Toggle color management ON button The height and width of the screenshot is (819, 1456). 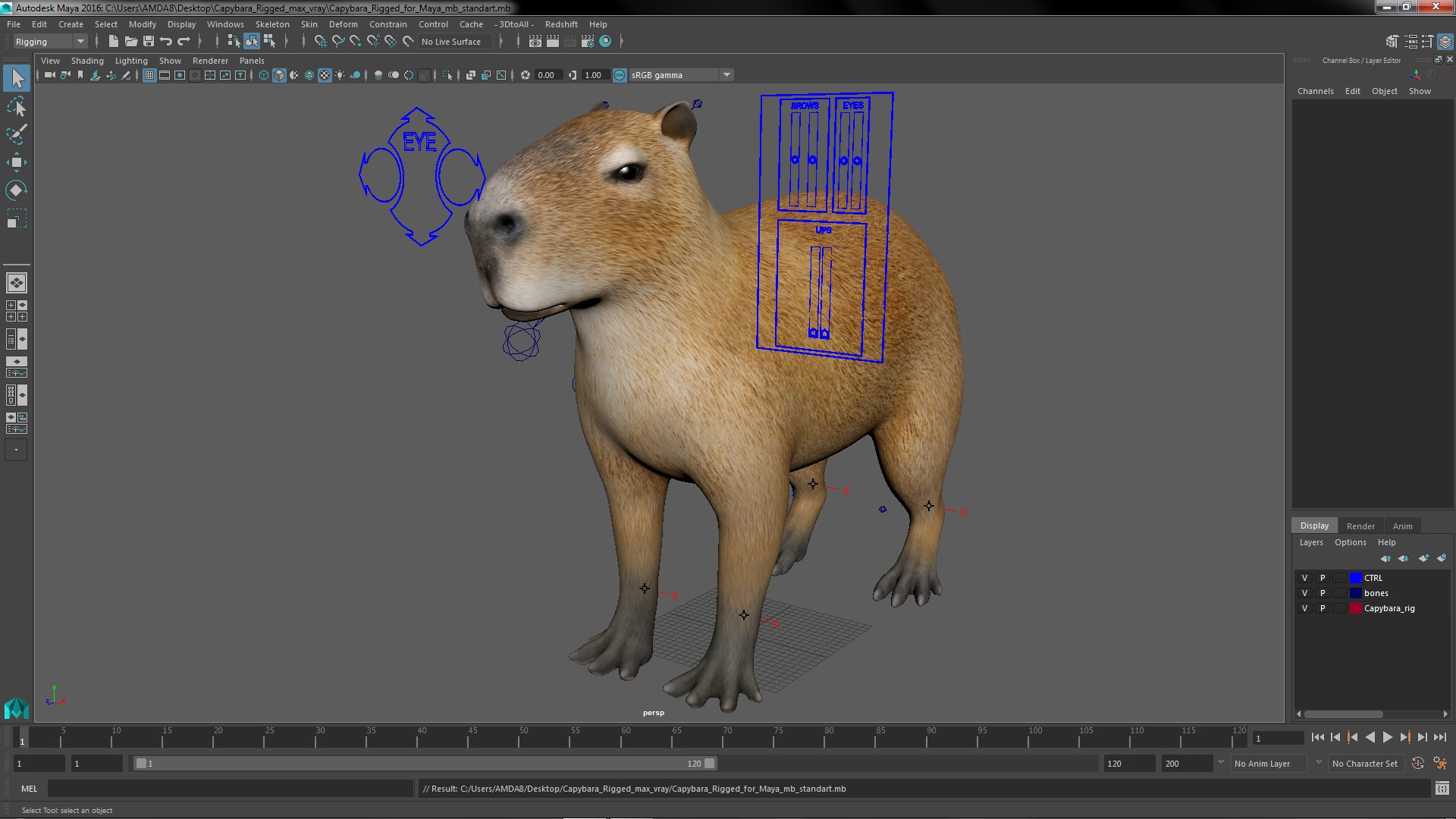pyautogui.click(x=620, y=75)
